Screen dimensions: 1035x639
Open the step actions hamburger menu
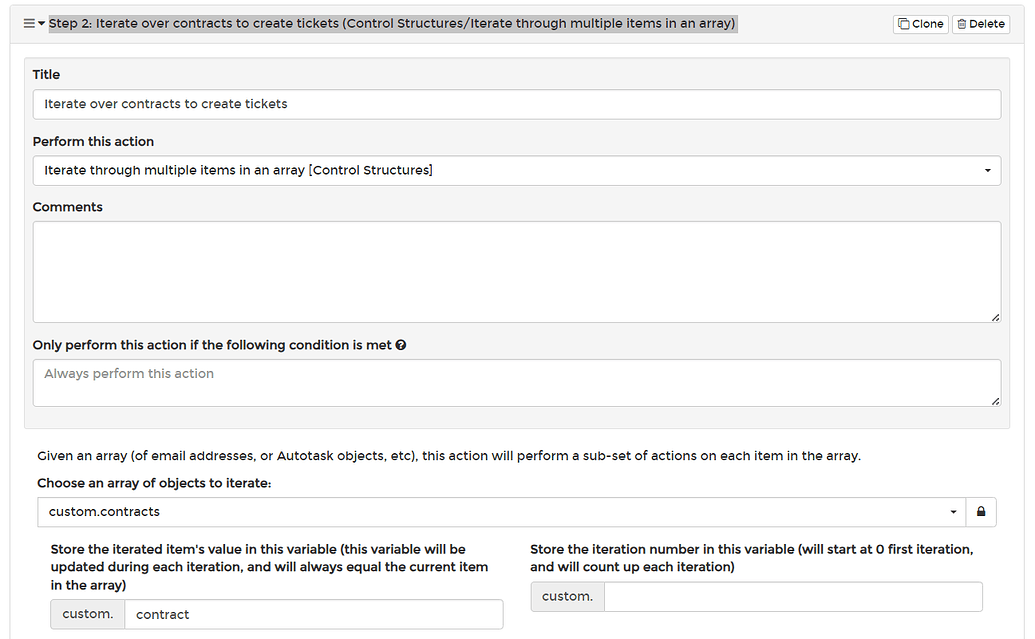(x=29, y=23)
